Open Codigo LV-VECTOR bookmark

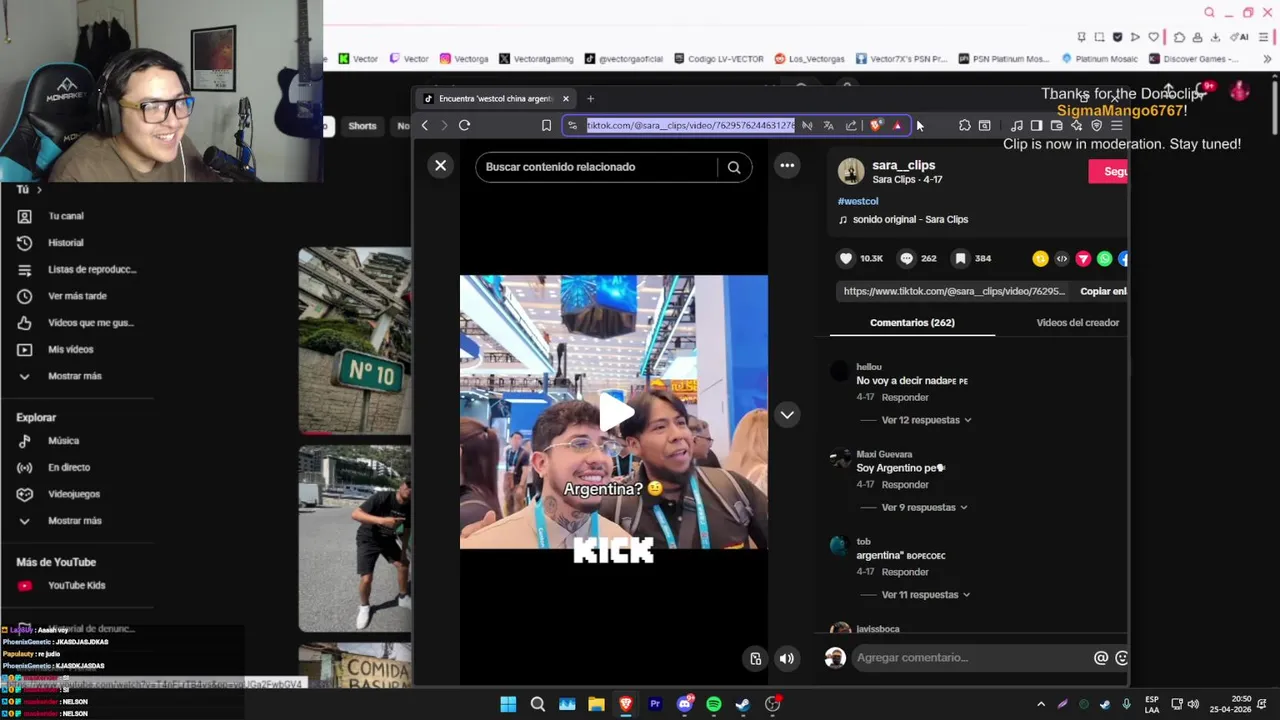point(718,59)
